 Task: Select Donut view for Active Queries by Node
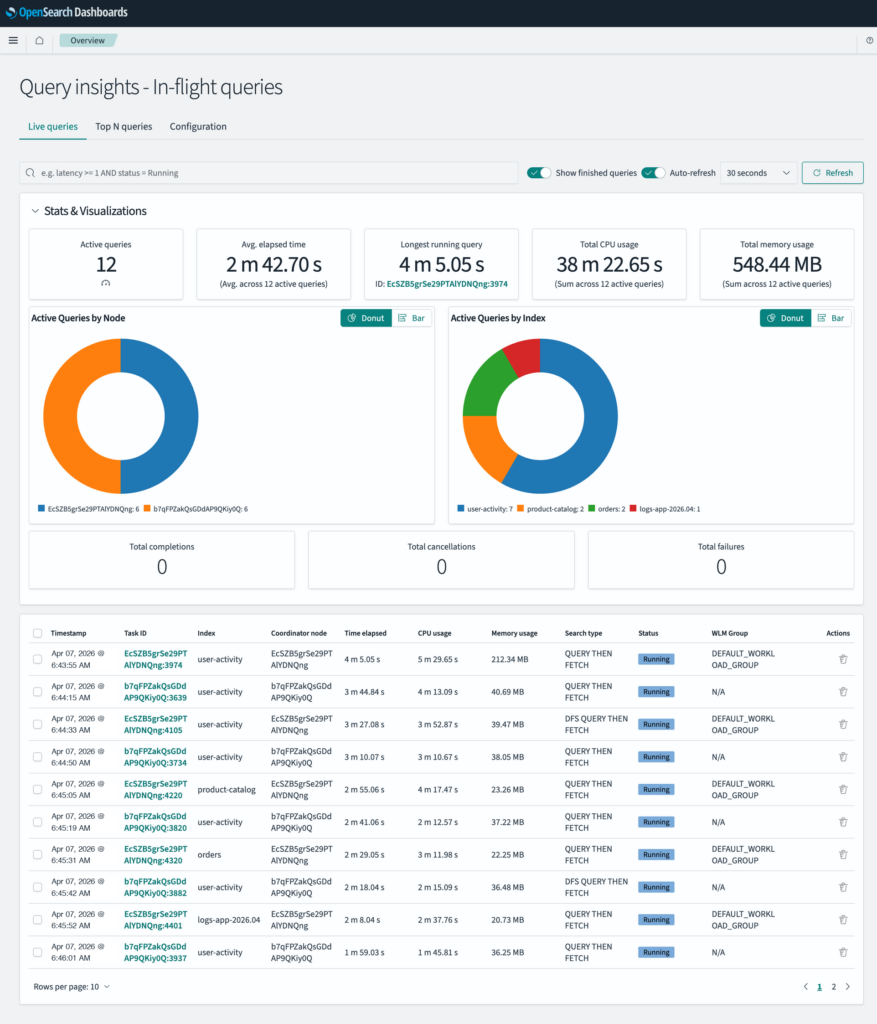click(x=366, y=318)
